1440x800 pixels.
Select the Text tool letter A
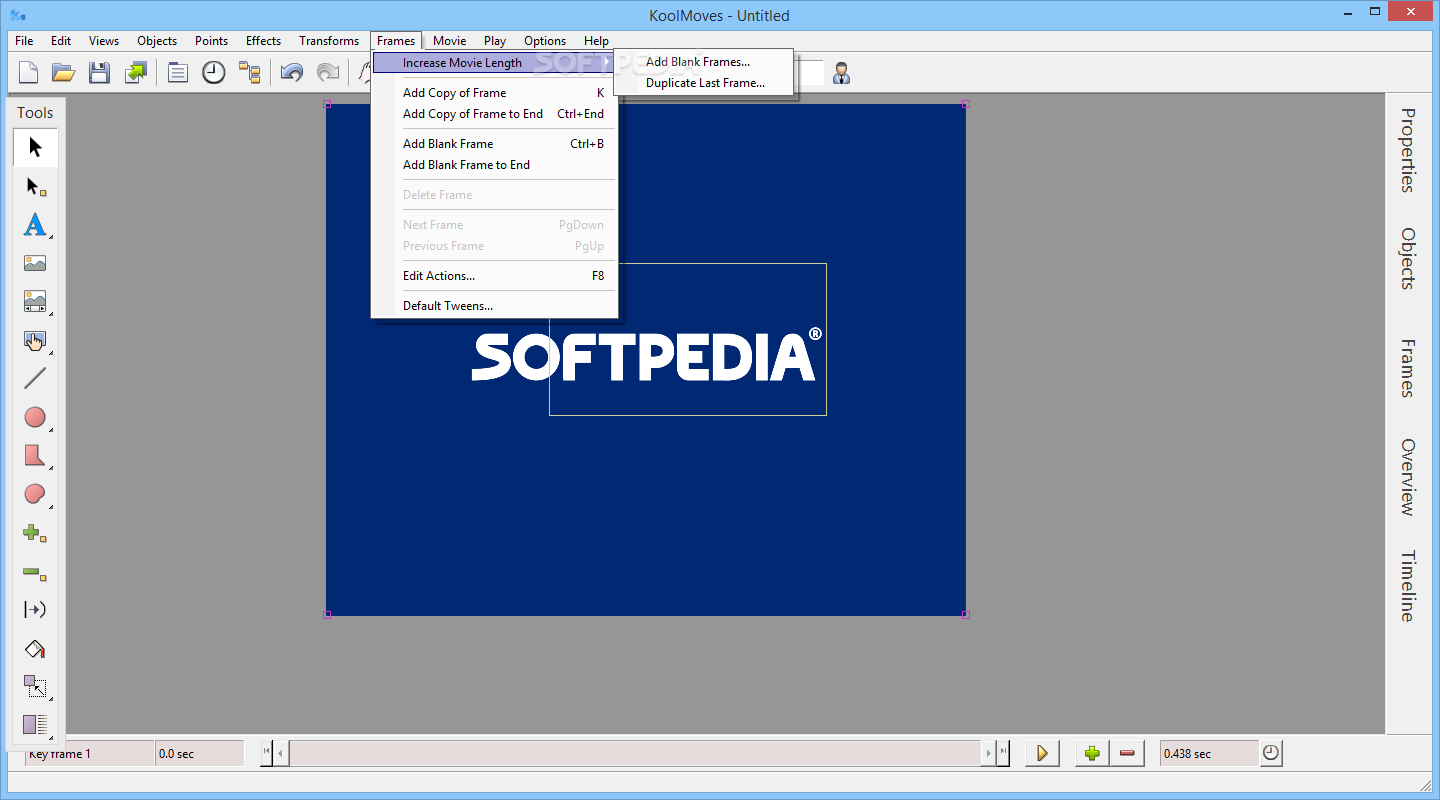pyautogui.click(x=35, y=225)
